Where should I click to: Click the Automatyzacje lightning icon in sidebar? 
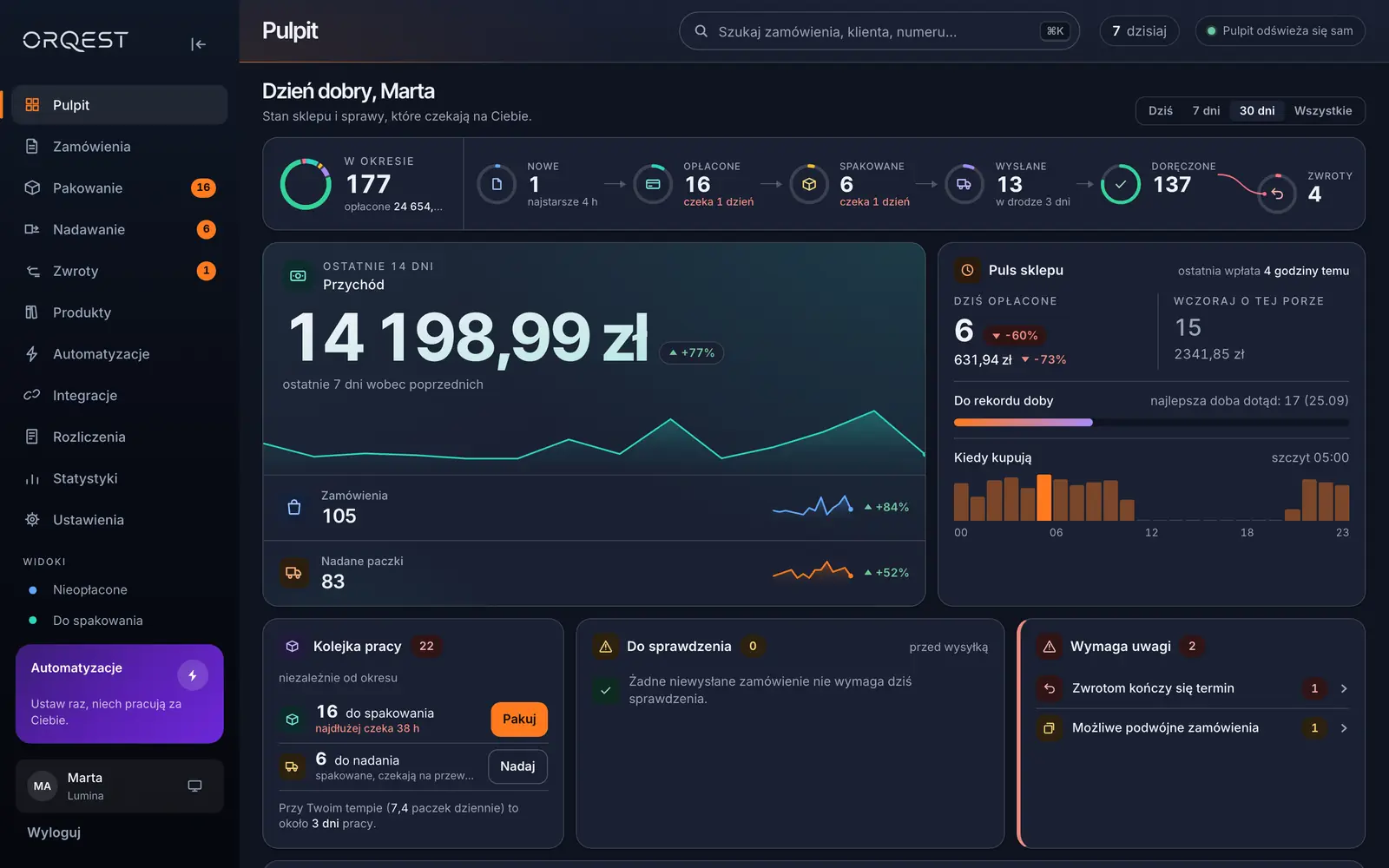click(32, 354)
